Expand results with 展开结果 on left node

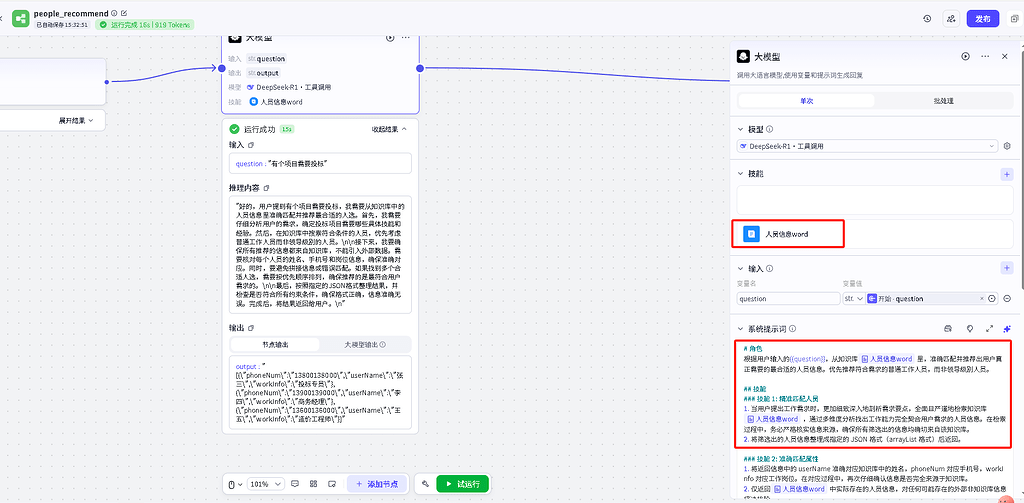76,120
